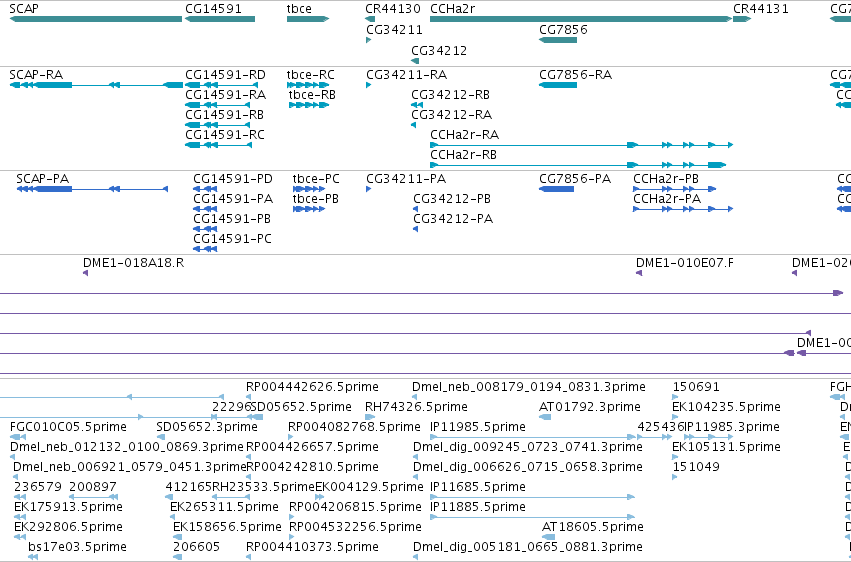Screen dimensions: 851x562
Task: Open the tbce gene feature
Action: [x=308, y=19]
